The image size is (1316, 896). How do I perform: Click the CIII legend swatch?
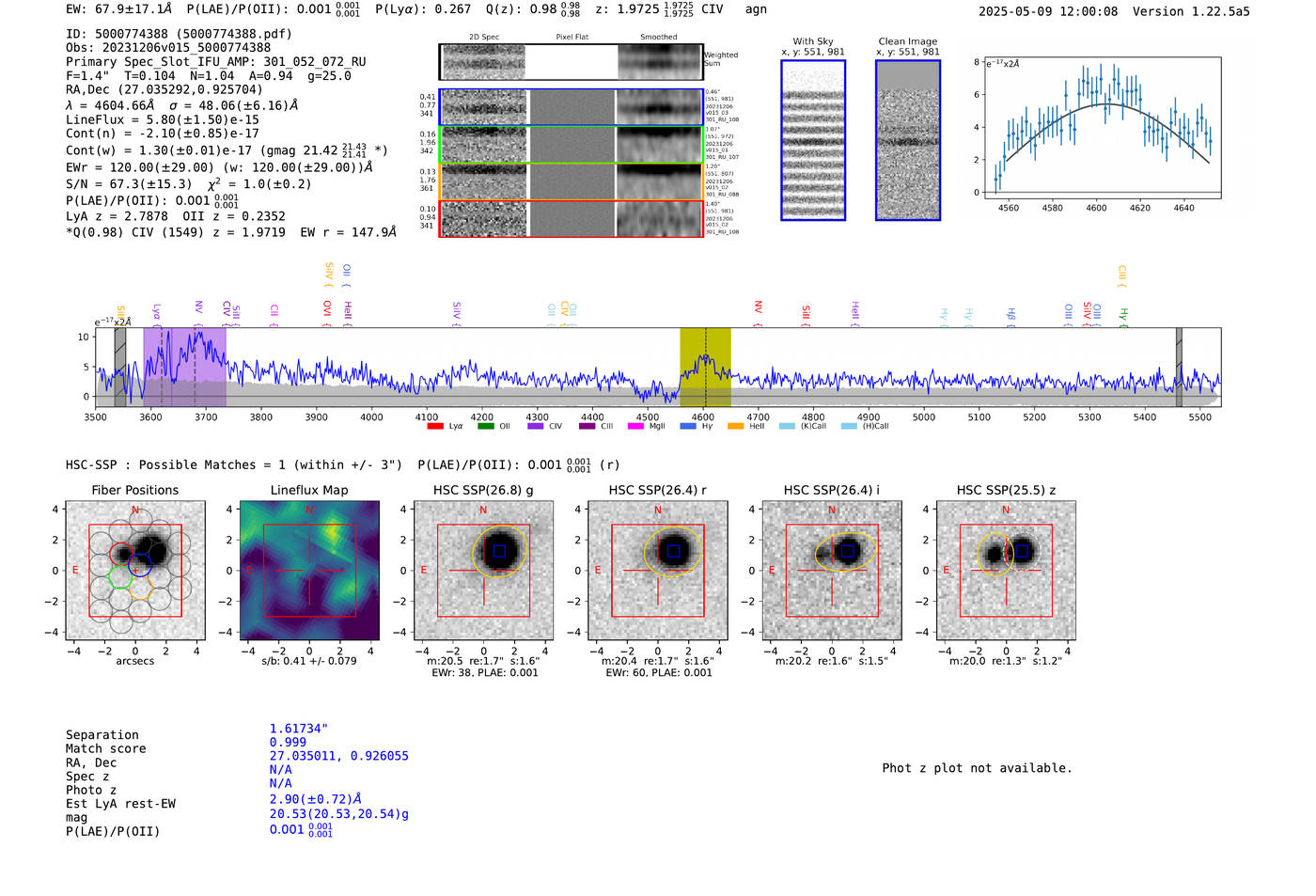coord(587,427)
